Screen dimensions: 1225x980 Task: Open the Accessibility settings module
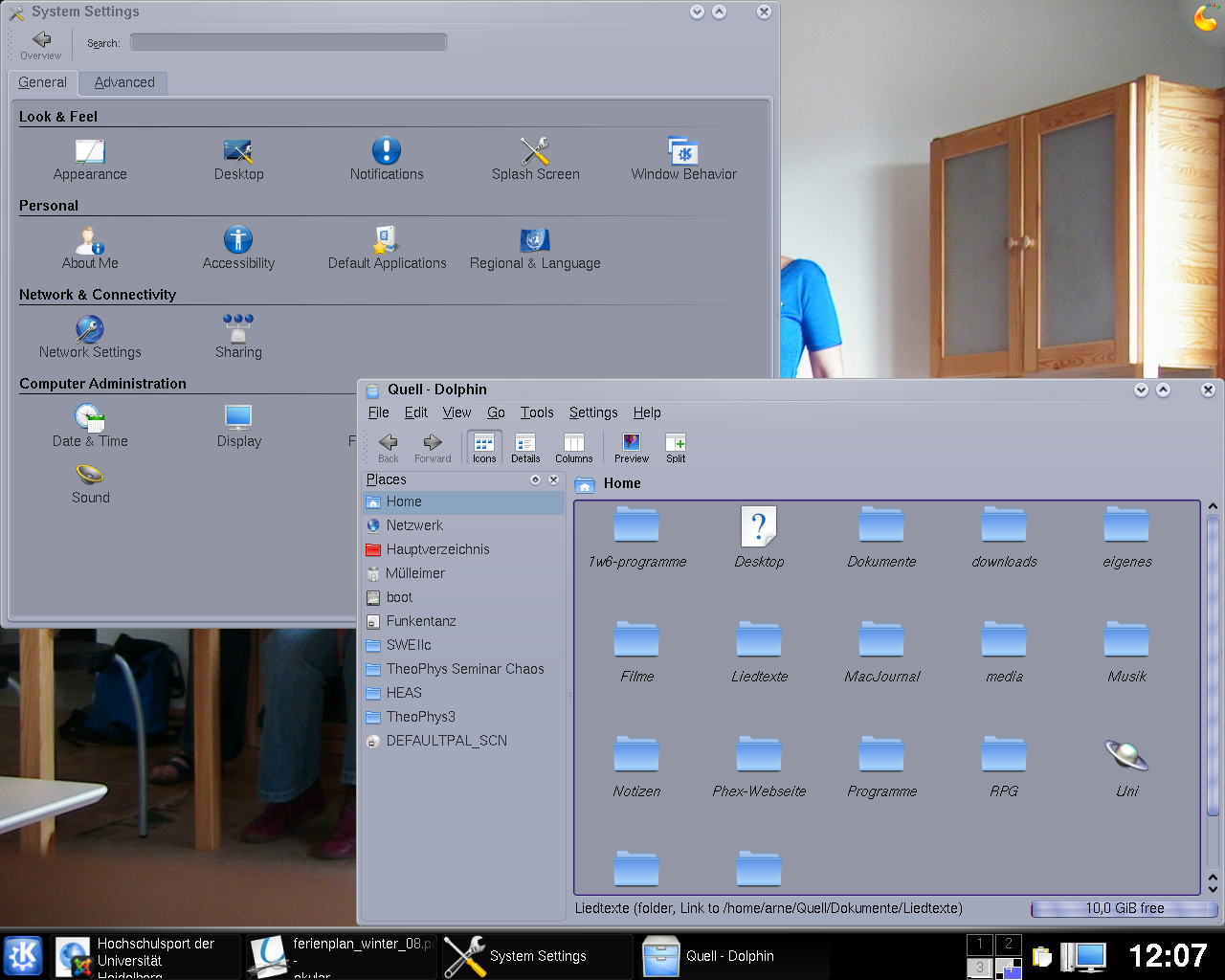238,248
